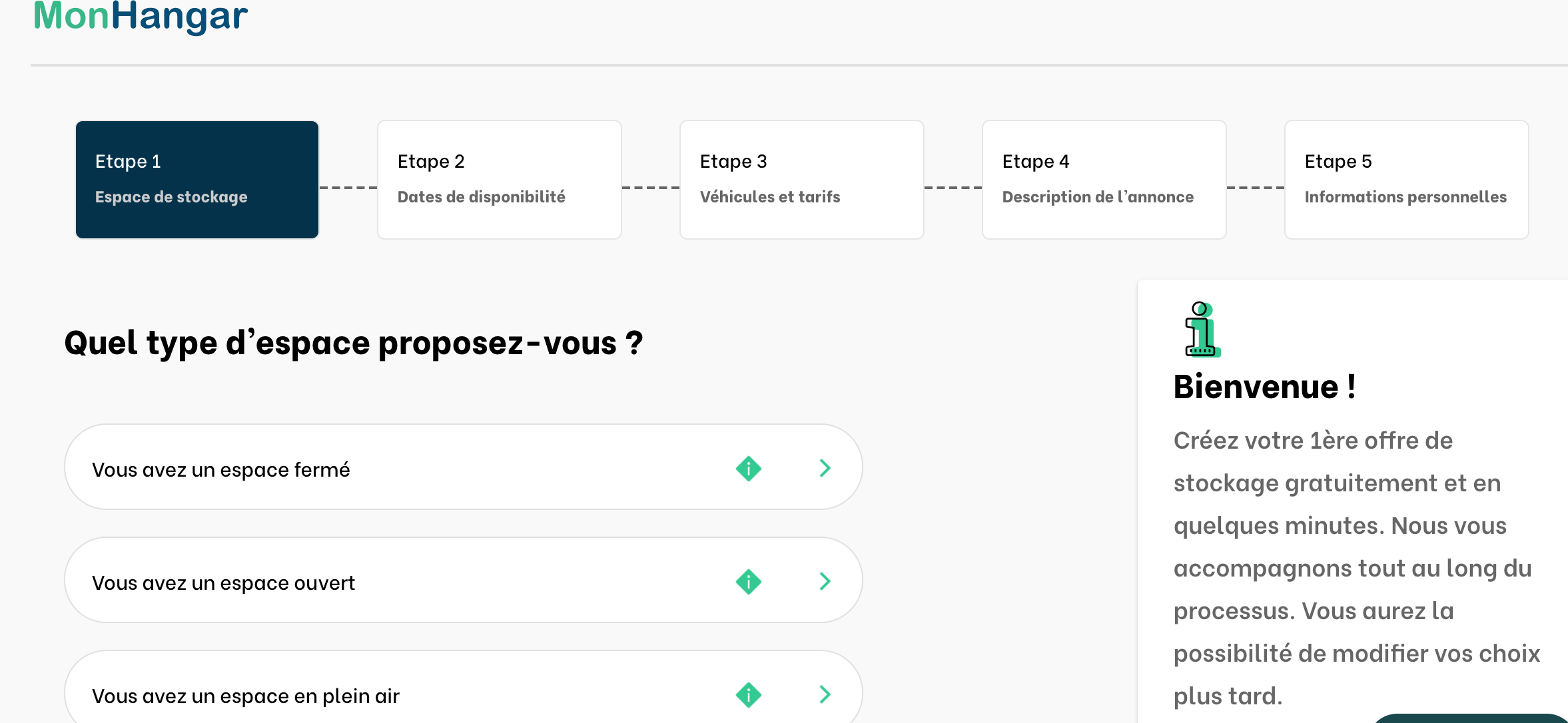Choose 'Vous avez un espace fermé' option

(221, 470)
